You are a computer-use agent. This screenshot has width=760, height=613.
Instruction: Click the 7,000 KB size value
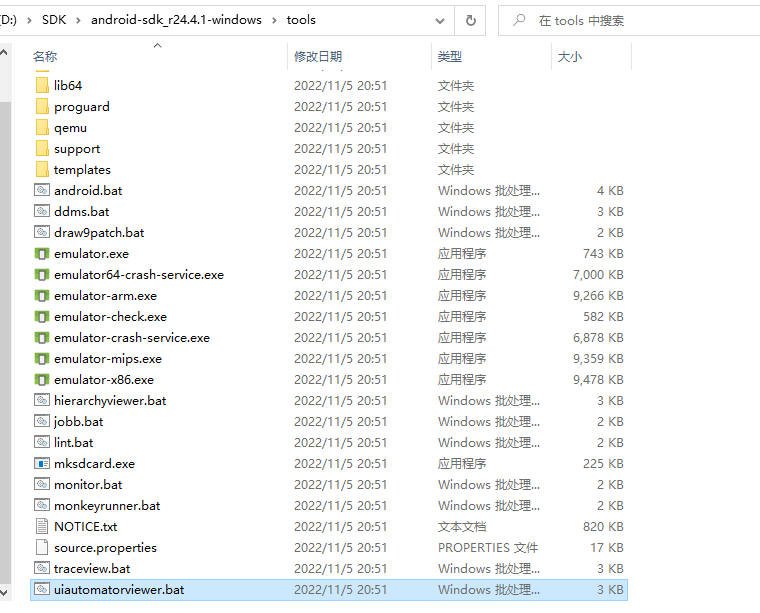tap(598, 274)
